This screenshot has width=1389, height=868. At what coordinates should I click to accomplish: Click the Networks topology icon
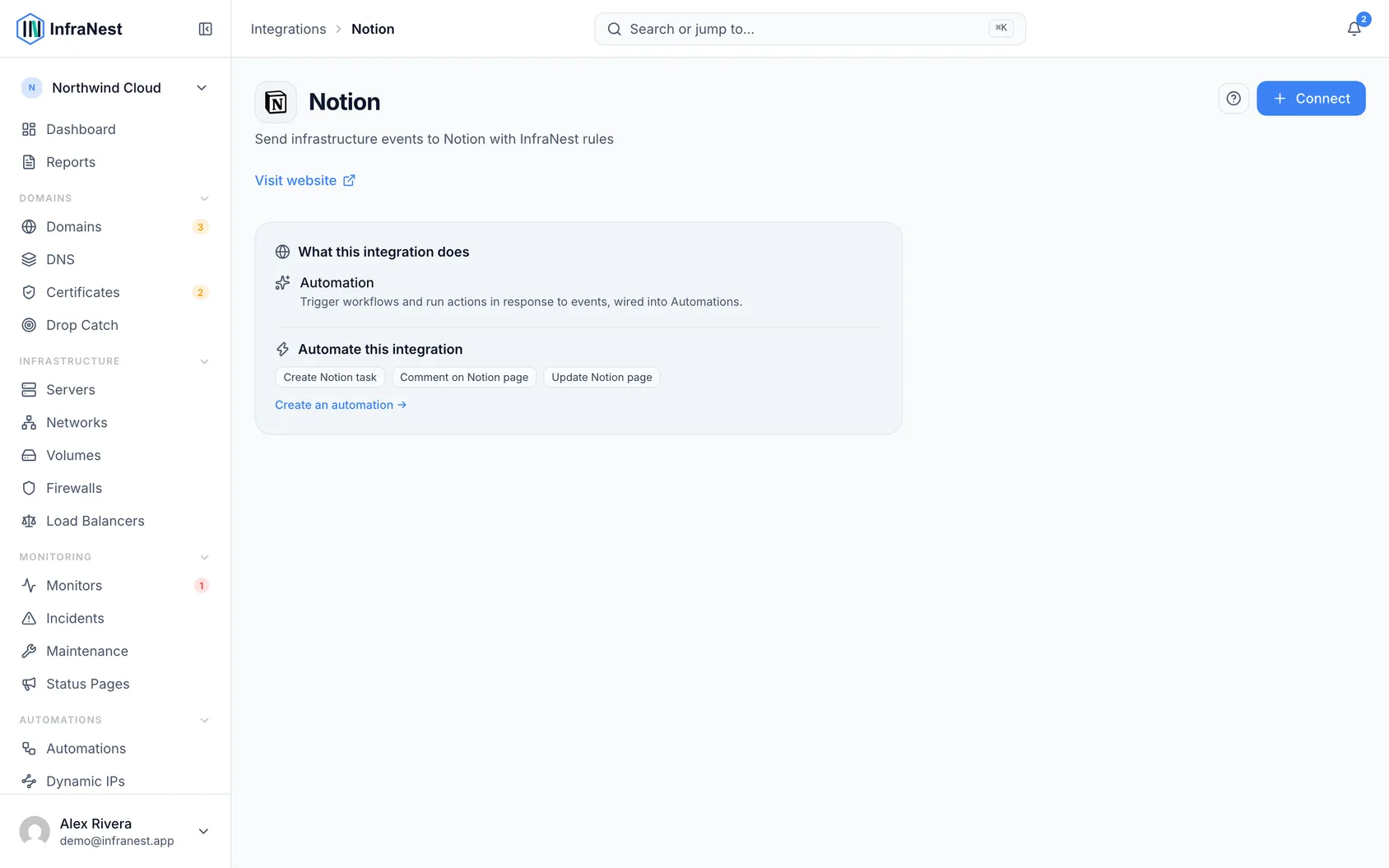29,422
